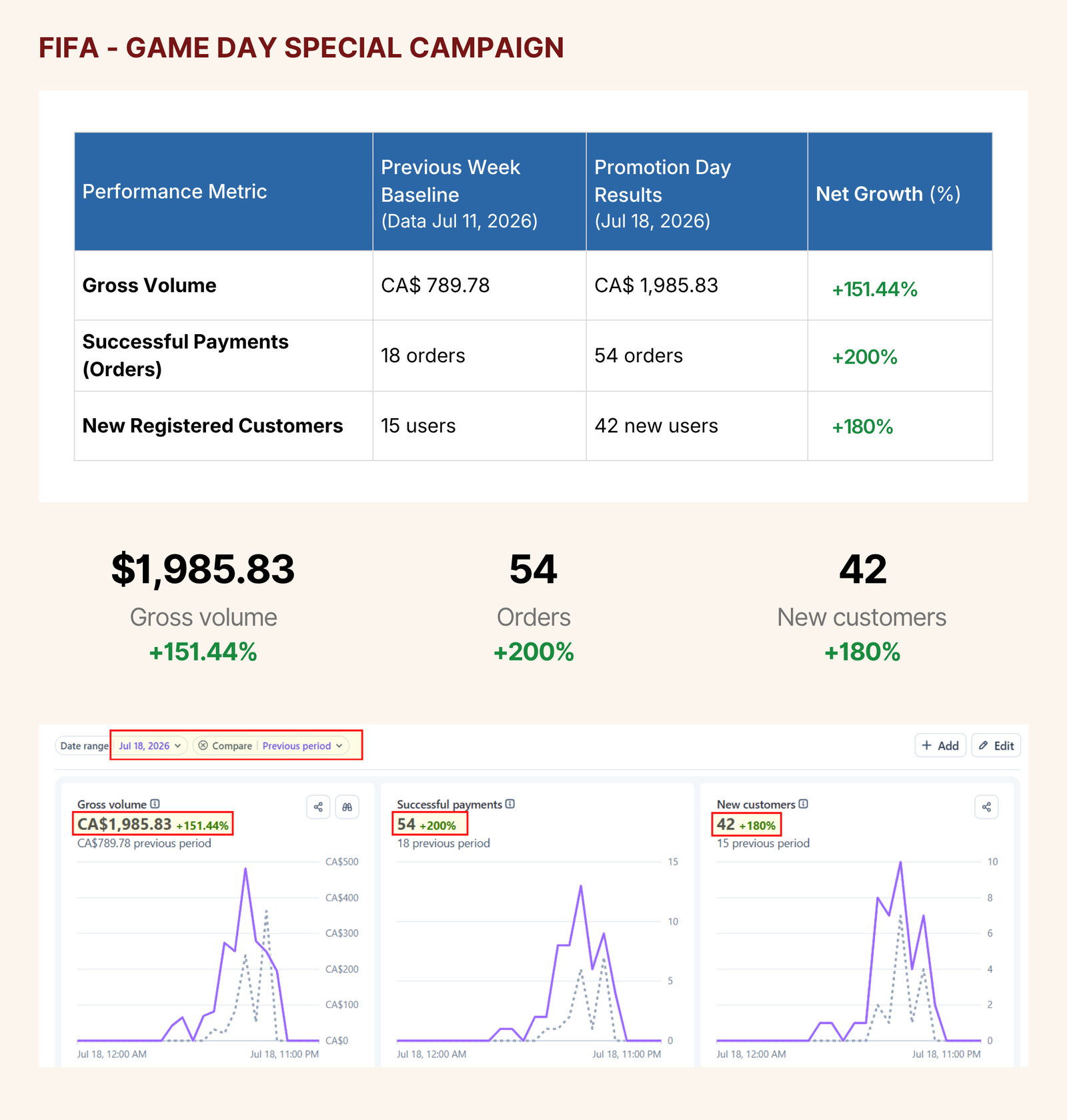Open the binoculars explore icon on Gross volume
The image size is (1067, 1120).
[x=347, y=807]
